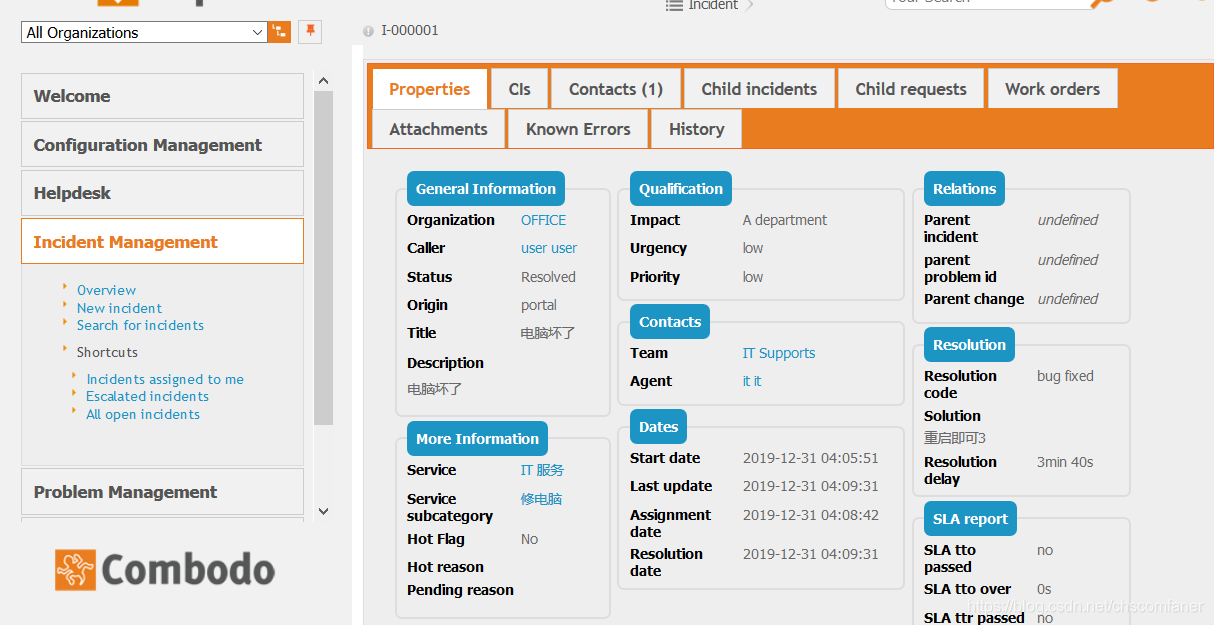This screenshot has height=625, width=1214.
Task: Click the More Information section header
Action: (477, 438)
